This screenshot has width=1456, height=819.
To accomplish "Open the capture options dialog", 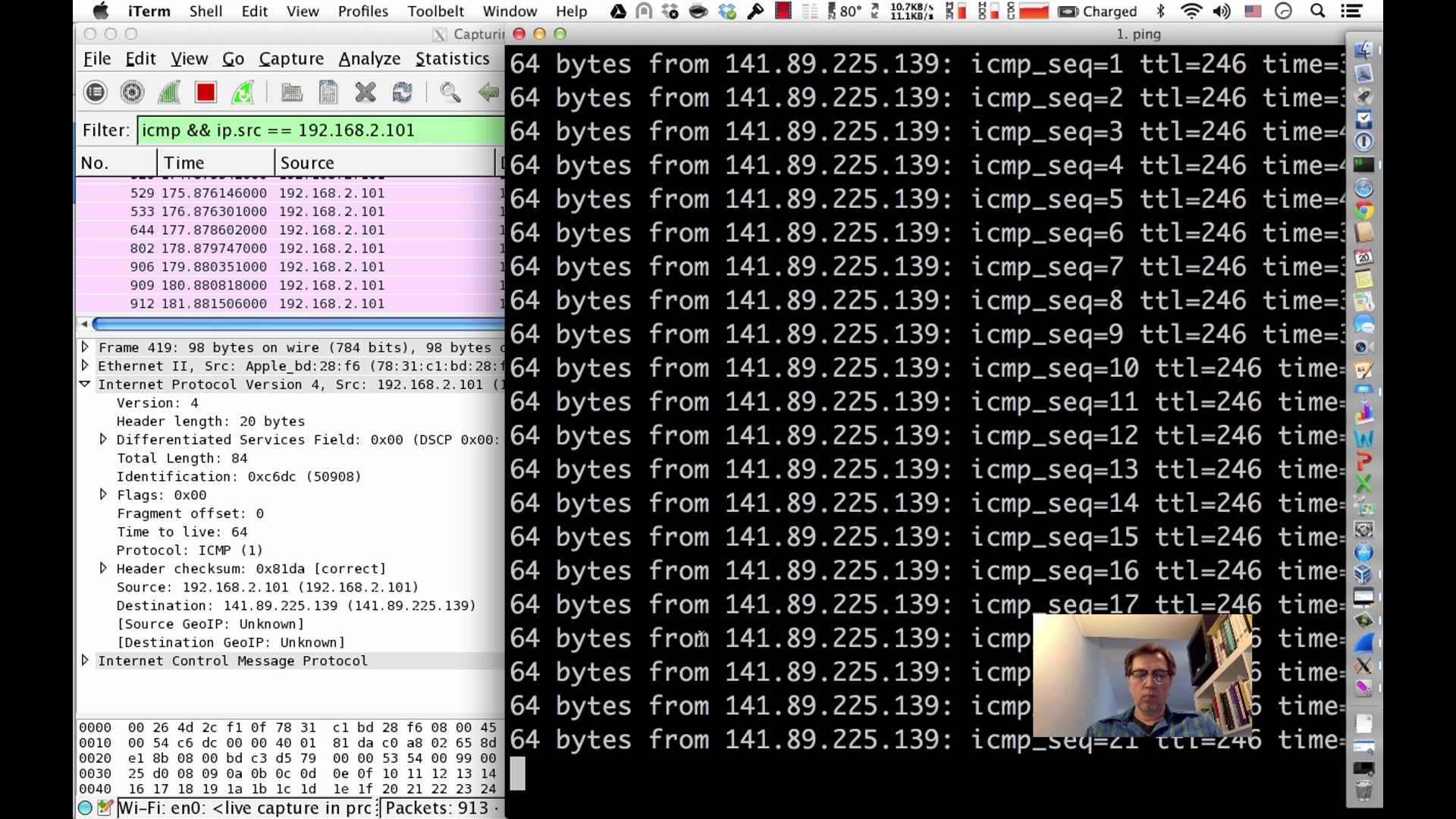I will coord(132,92).
